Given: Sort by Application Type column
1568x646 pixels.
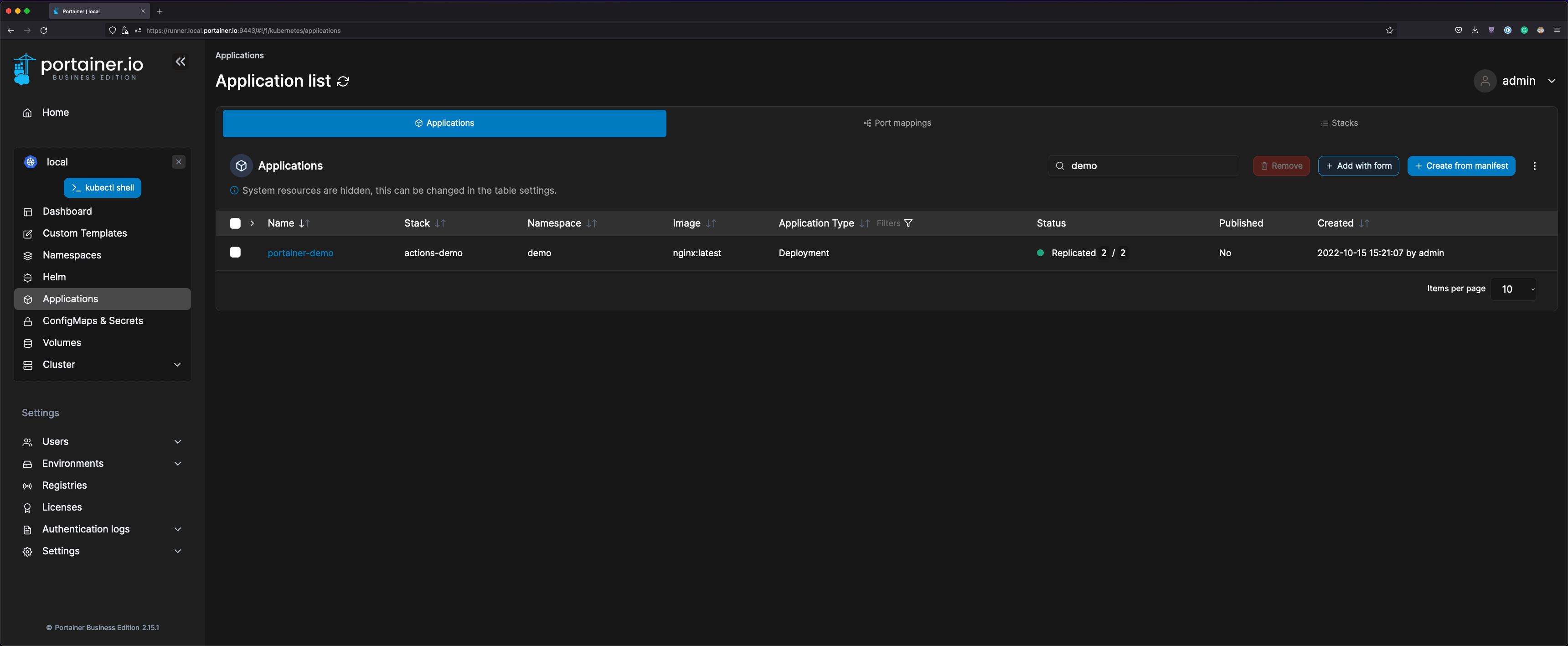Looking at the screenshot, I should pos(824,223).
